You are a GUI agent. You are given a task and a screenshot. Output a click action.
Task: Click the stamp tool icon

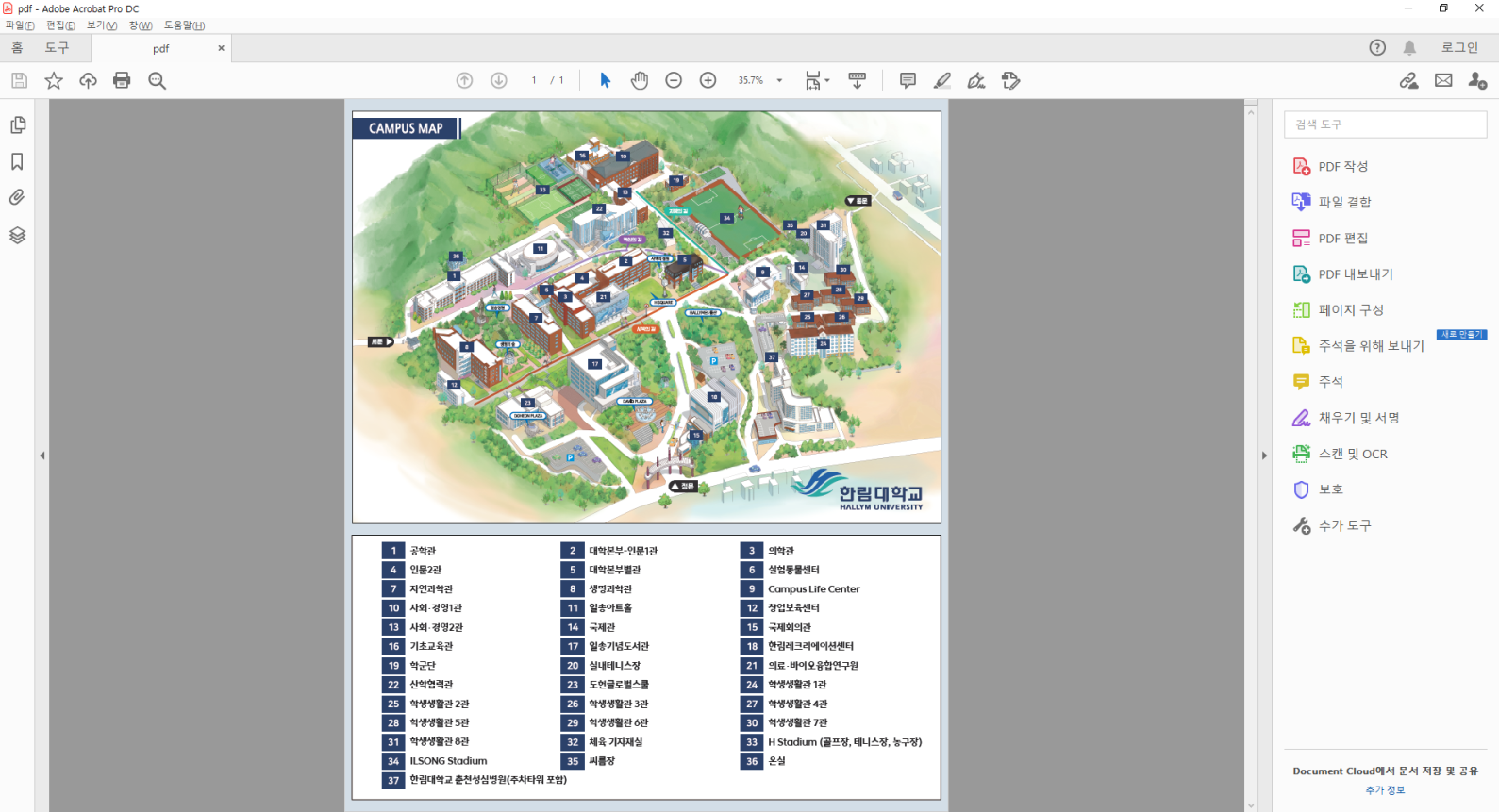click(1011, 81)
